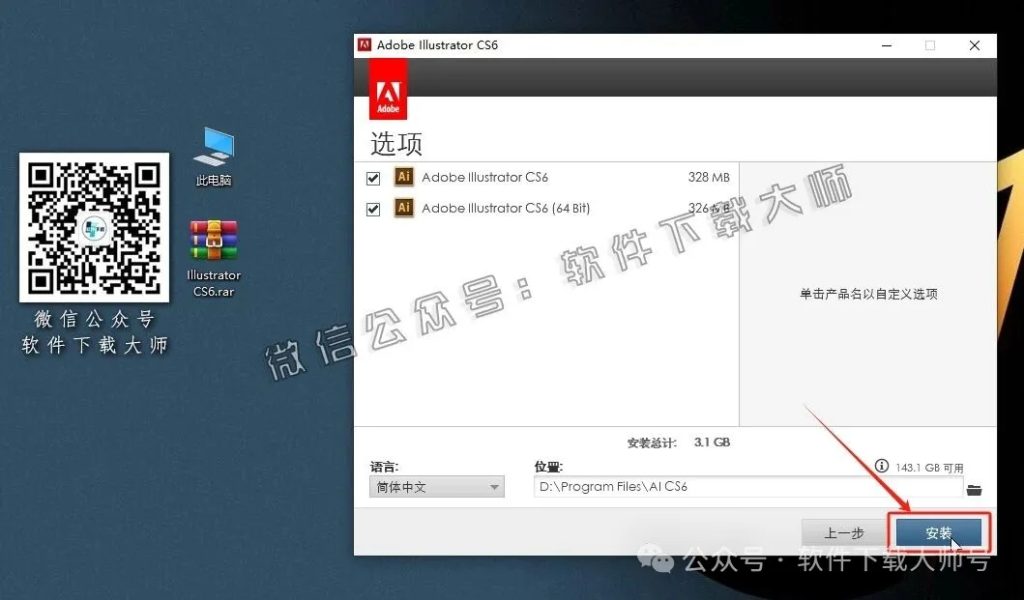Open the 简体中文 language dropdown
The image size is (1024, 600).
(435, 487)
